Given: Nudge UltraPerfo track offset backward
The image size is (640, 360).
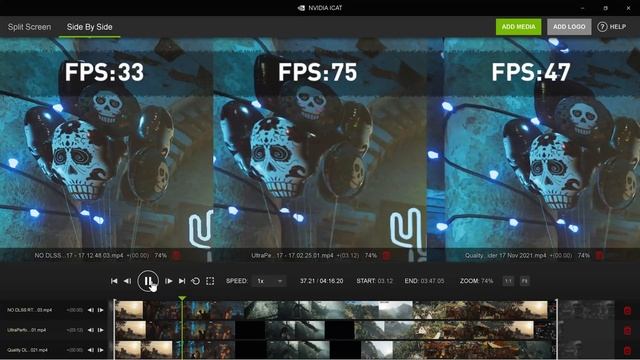Looking at the screenshot, I should [91, 330].
